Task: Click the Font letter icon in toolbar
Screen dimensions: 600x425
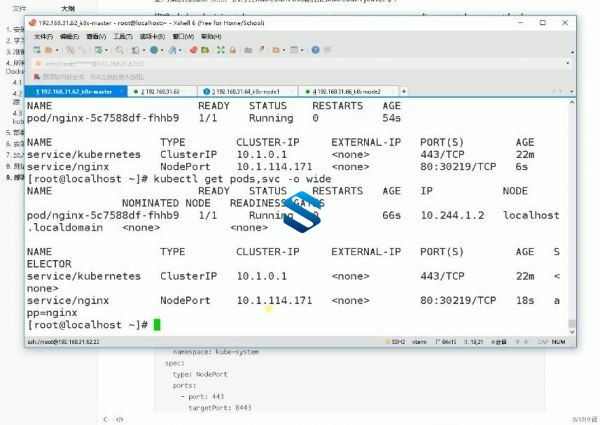Action: click(x=172, y=50)
